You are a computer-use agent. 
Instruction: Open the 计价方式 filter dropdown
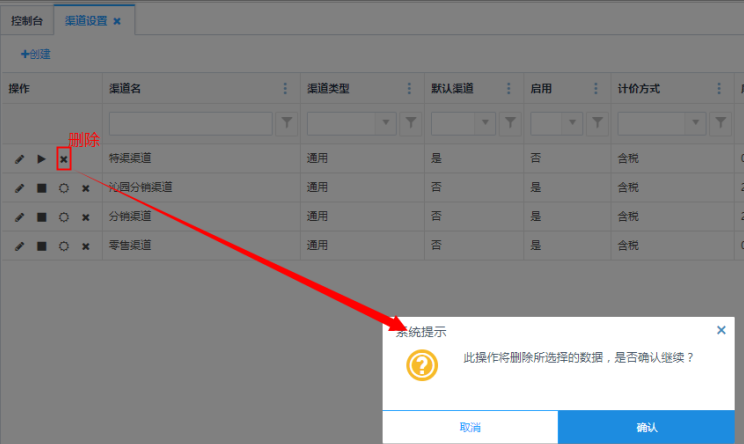coord(696,123)
